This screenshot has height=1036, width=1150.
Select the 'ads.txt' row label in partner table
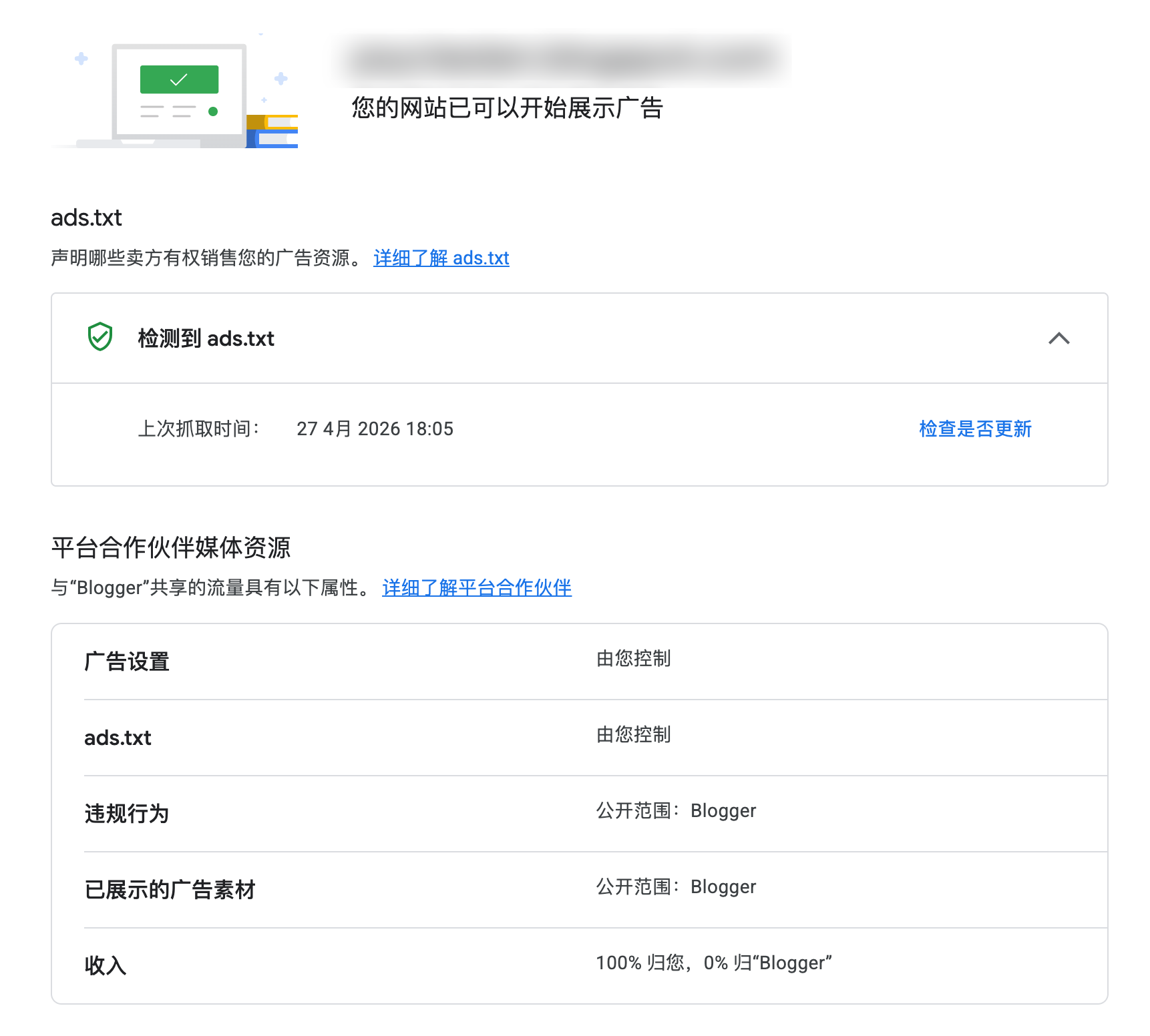[118, 738]
